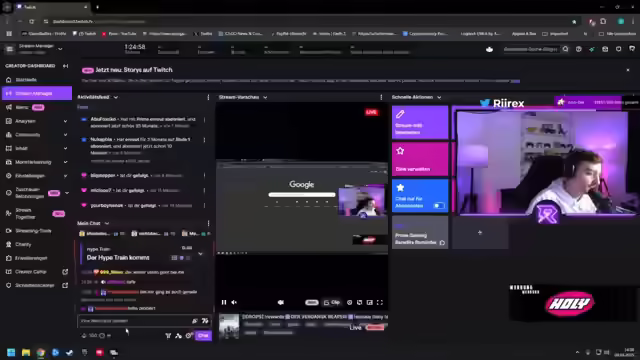
Task: Open the Aktivitätsfeed three-dot options menu
Action: click(208, 97)
